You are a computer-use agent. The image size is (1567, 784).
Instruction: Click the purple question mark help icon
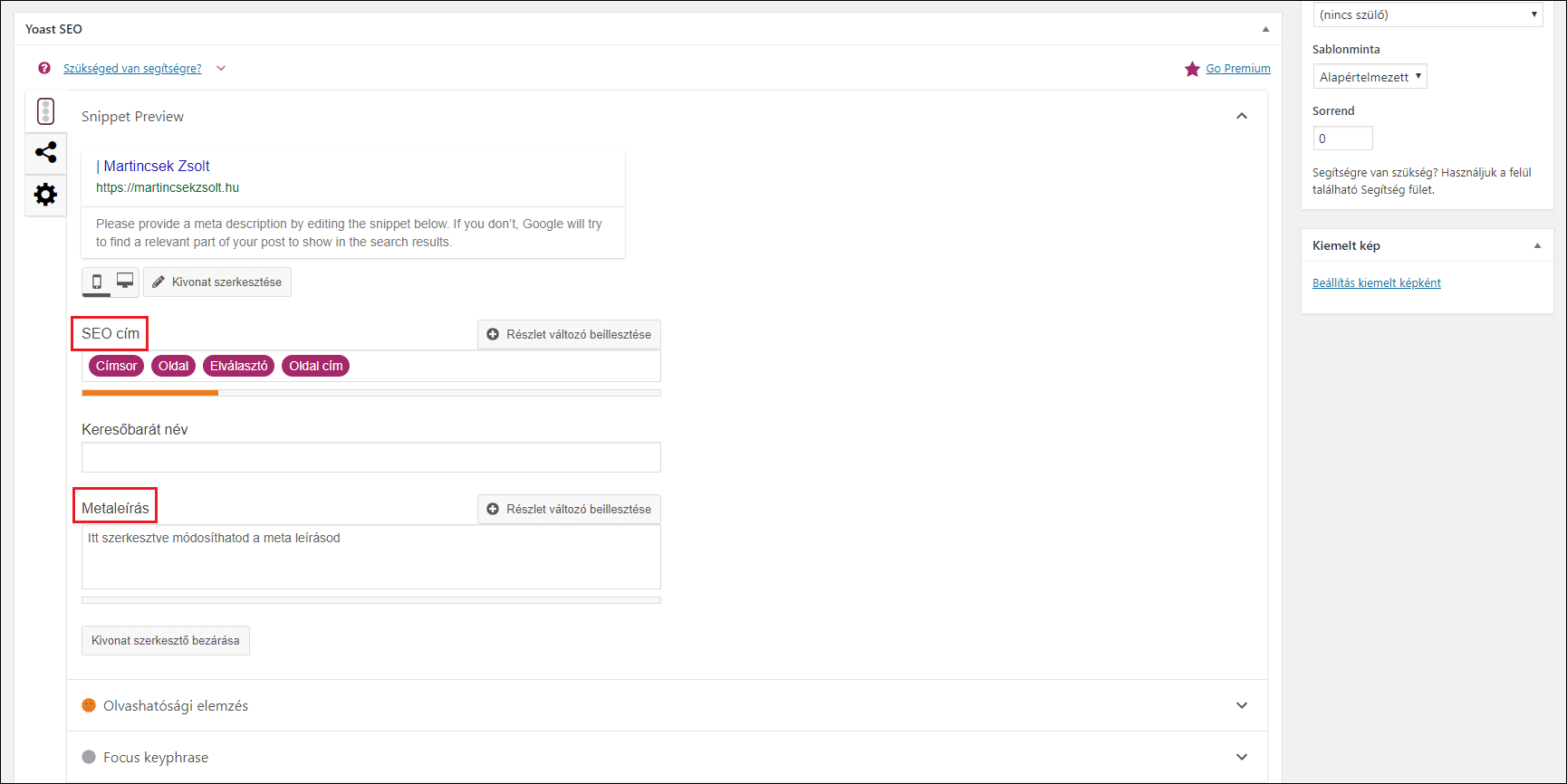pyautogui.click(x=44, y=68)
